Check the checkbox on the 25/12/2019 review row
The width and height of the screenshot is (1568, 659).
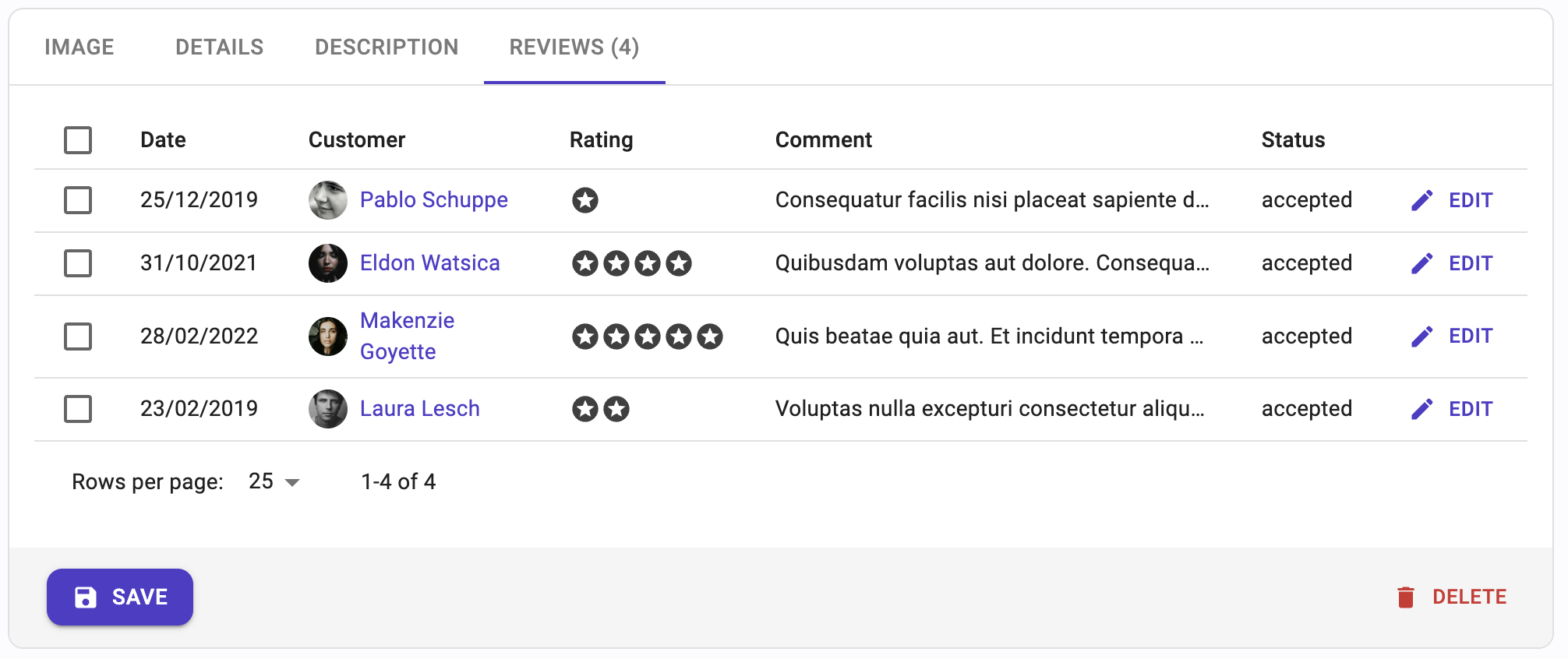coord(78,200)
